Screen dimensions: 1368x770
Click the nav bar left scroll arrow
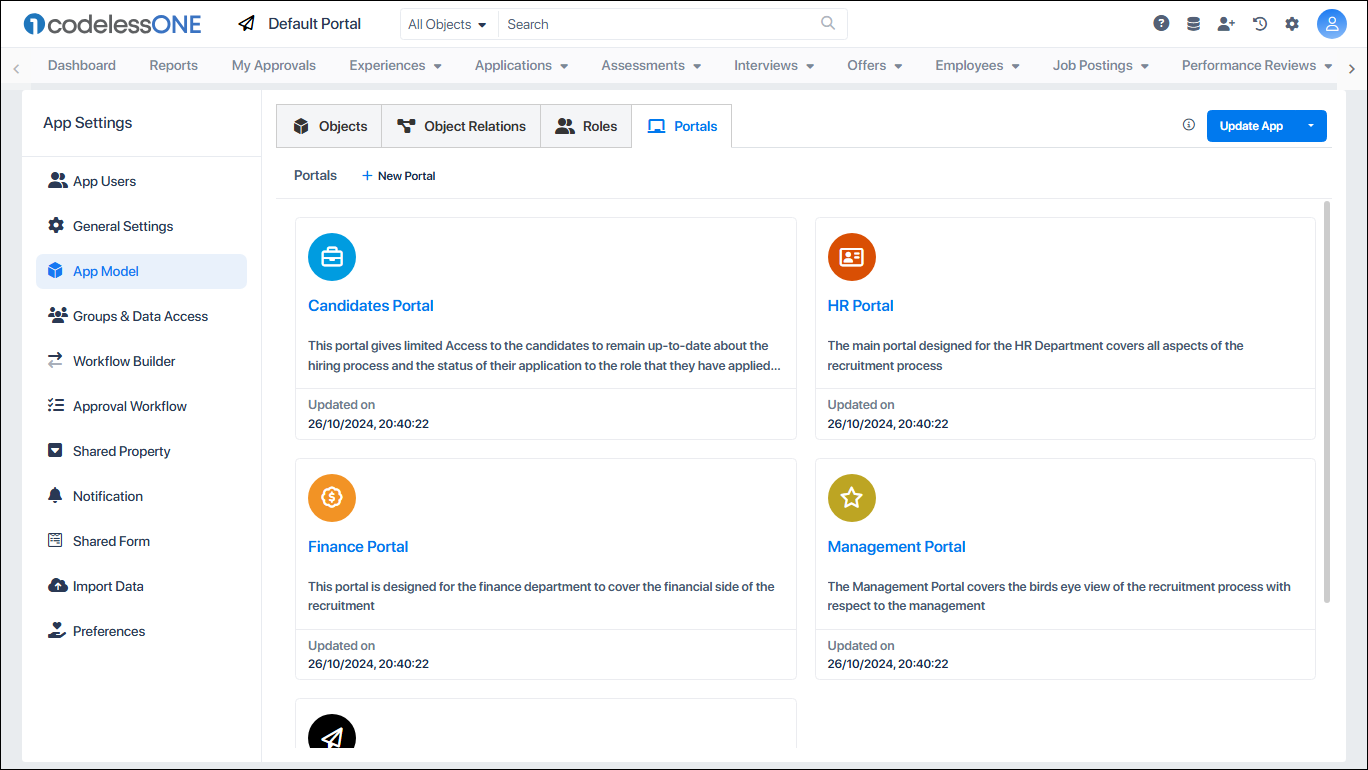coord(16,68)
